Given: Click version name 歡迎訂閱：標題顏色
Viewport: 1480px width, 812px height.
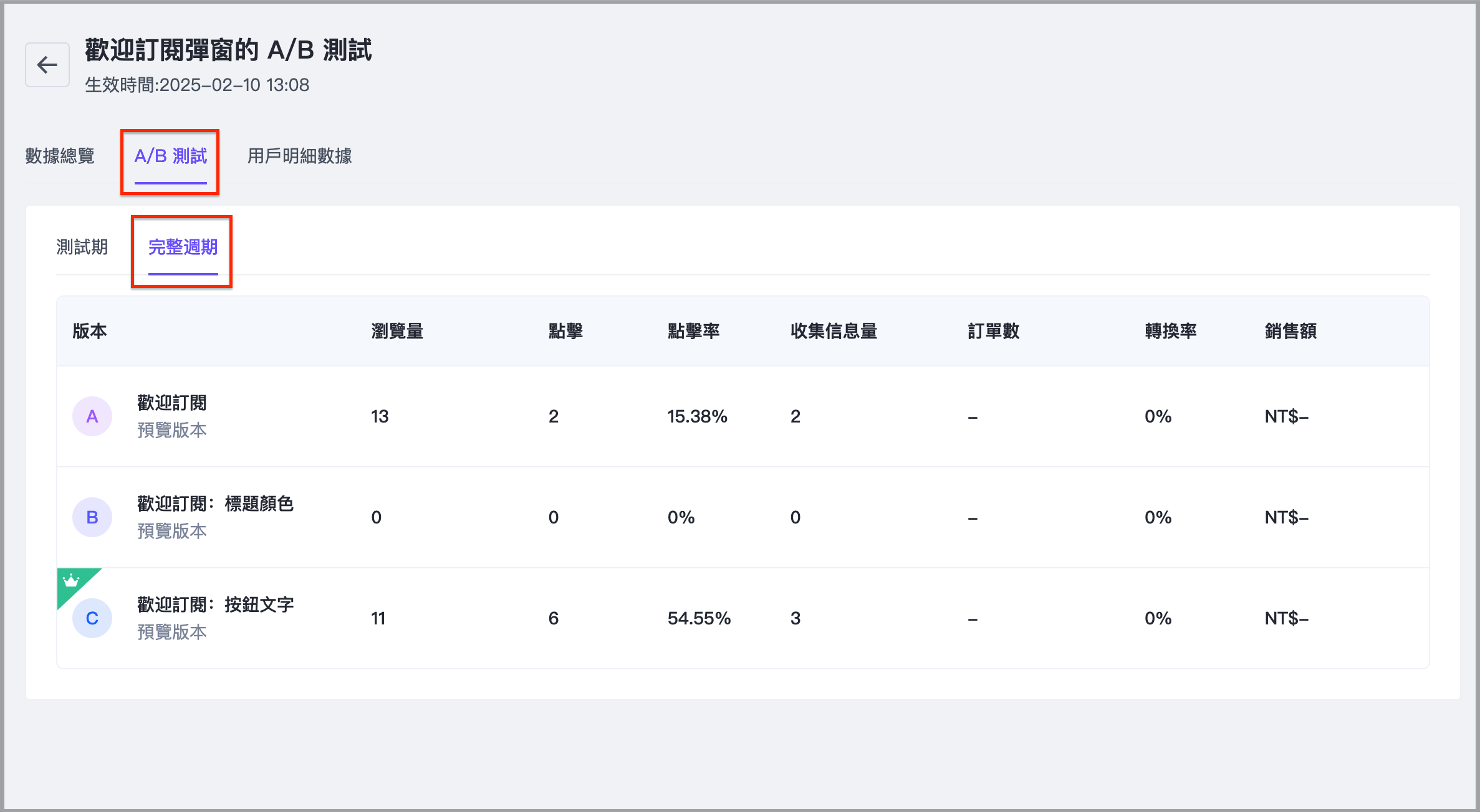Looking at the screenshot, I should [x=215, y=504].
